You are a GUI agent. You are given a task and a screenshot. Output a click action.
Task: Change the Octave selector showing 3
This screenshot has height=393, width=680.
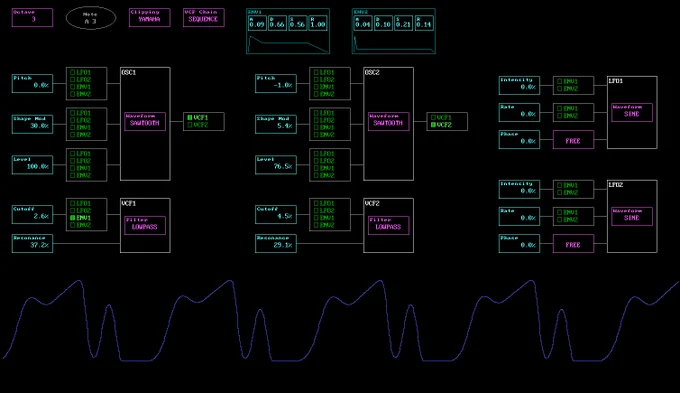pyautogui.click(x=33, y=18)
